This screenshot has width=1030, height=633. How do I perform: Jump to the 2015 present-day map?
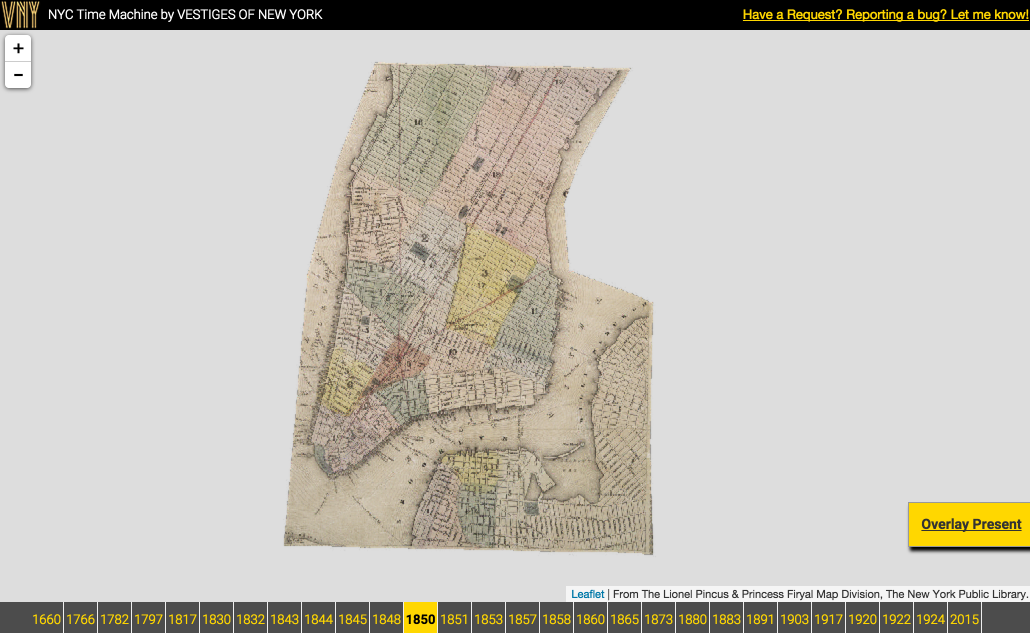964,619
